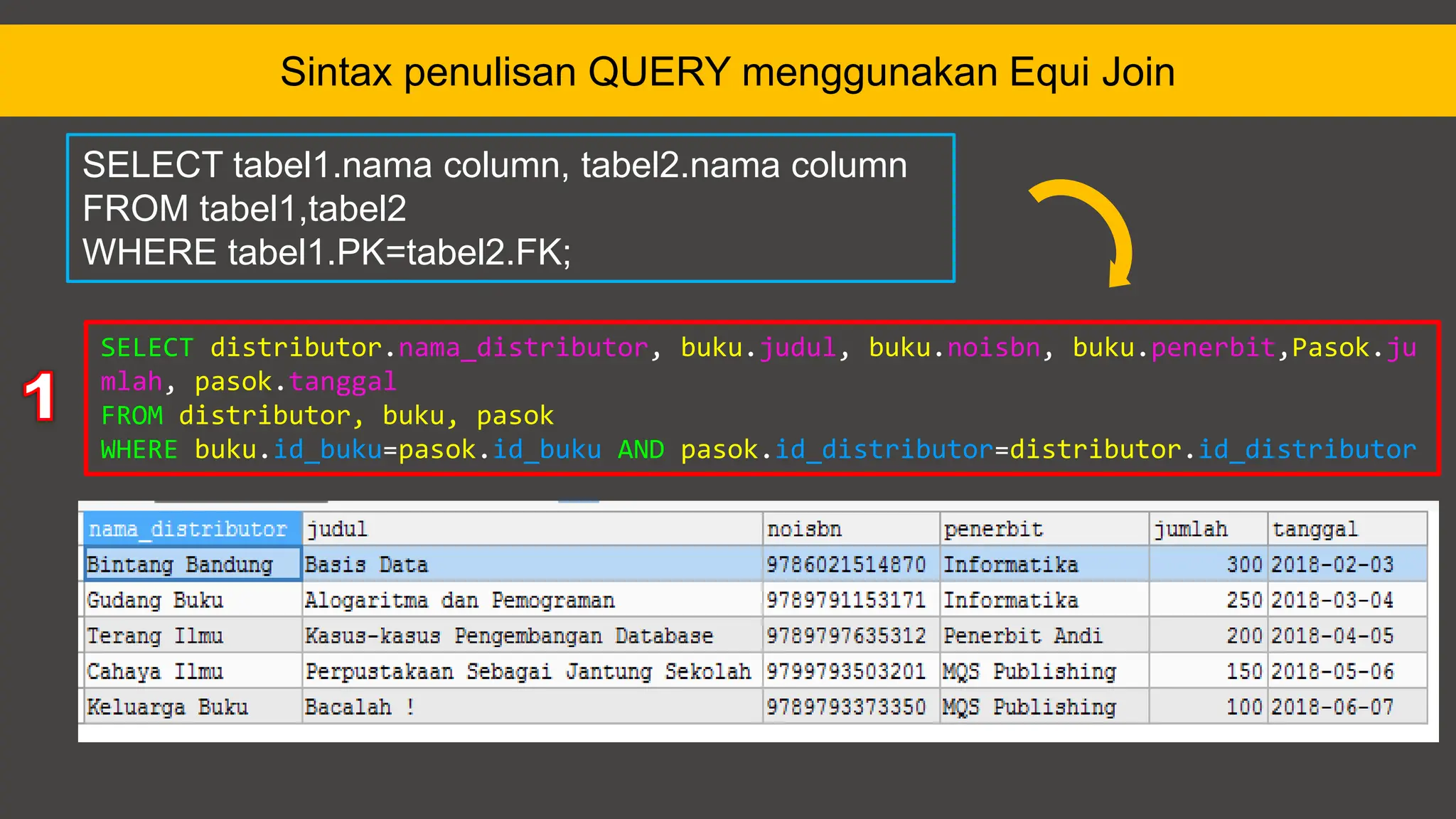Select the Terang Ilmu cell
The width and height of the screenshot is (1456, 819).
tap(193, 636)
